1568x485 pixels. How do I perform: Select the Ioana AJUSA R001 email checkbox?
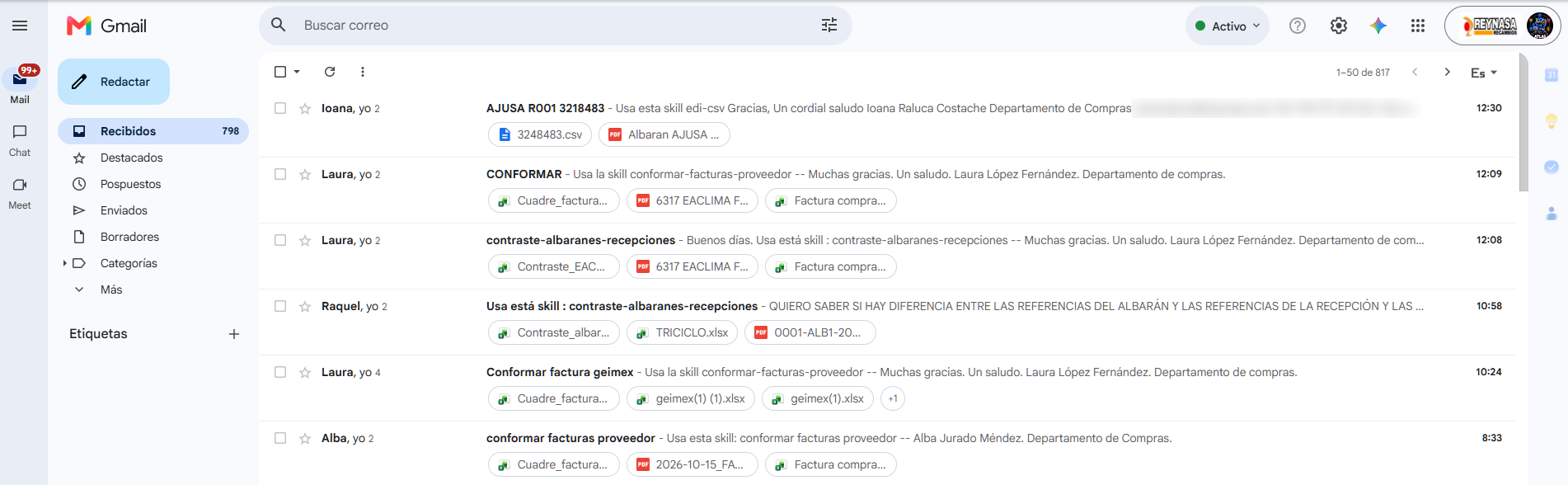(280, 108)
